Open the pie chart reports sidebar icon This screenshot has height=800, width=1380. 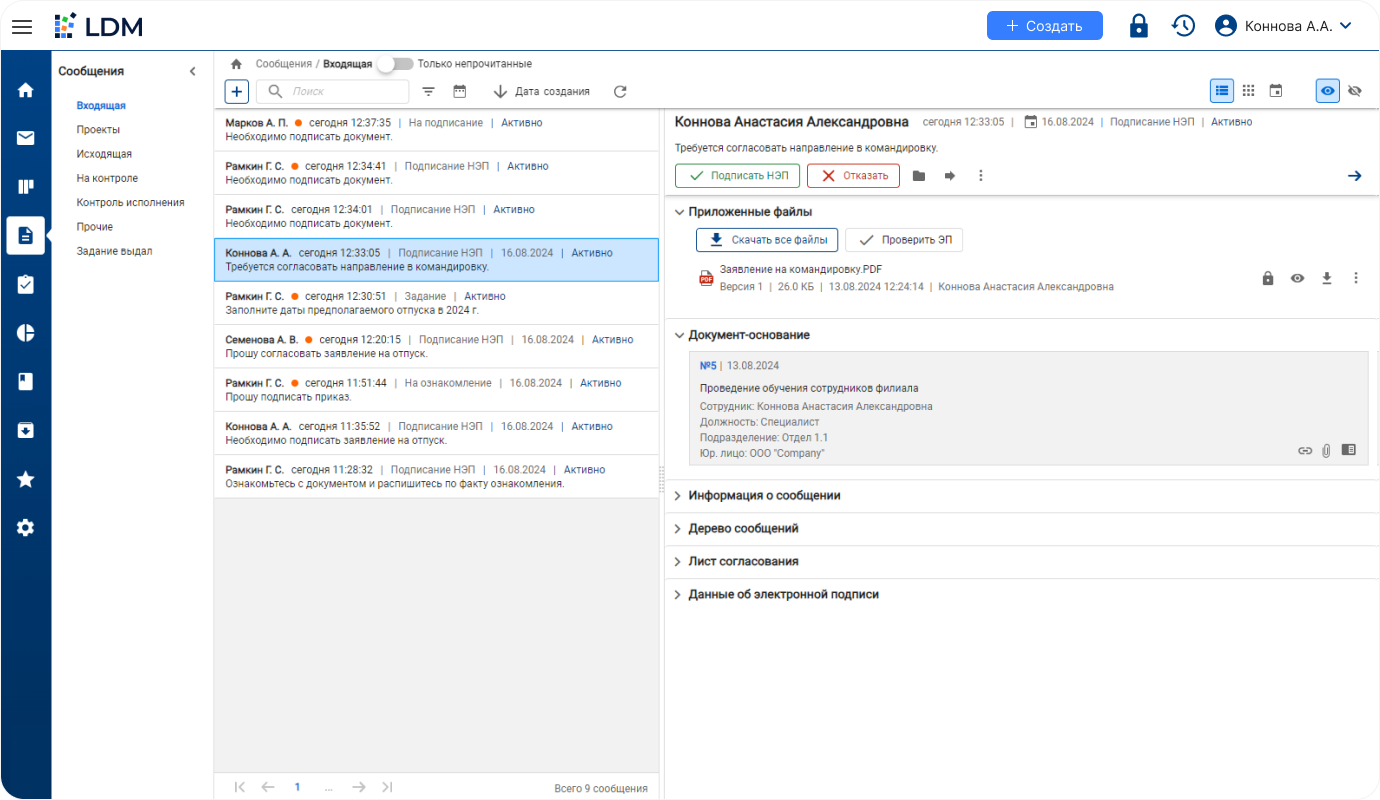pyautogui.click(x=26, y=333)
